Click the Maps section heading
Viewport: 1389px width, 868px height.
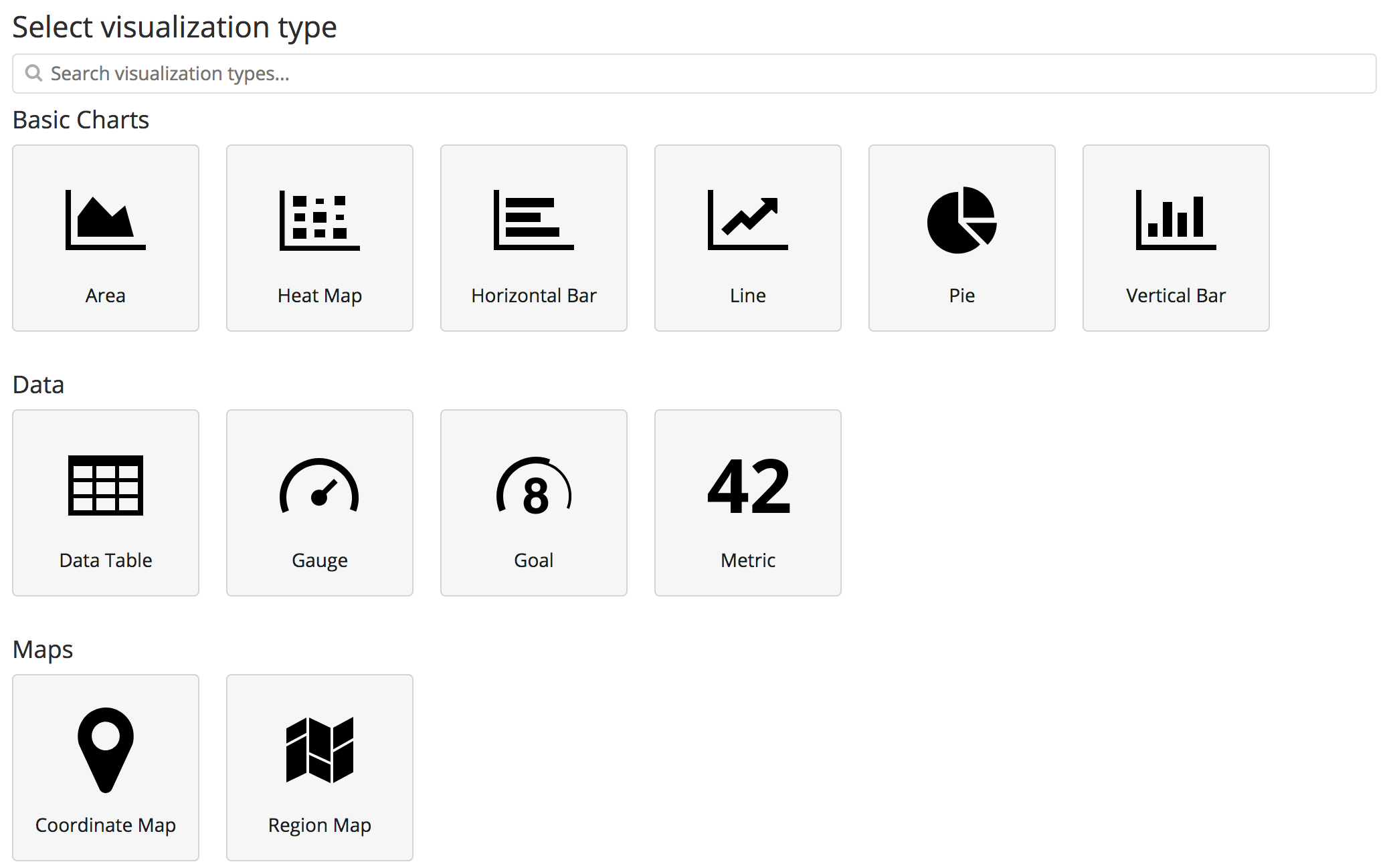click(x=43, y=650)
